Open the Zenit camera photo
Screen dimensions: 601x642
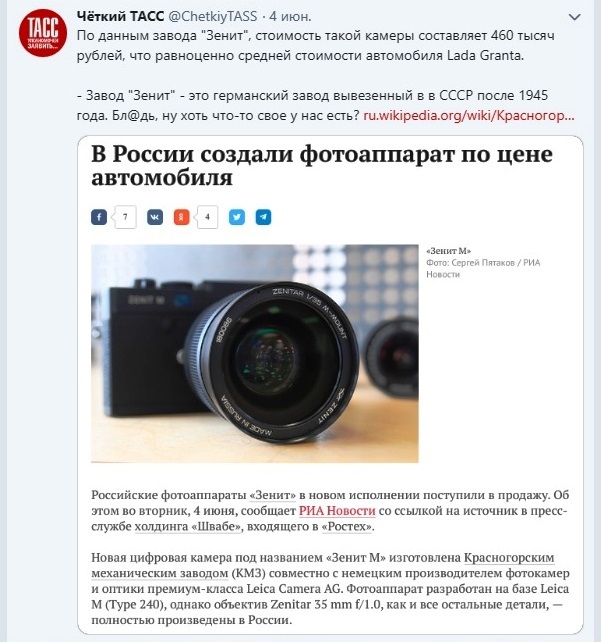(255, 353)
